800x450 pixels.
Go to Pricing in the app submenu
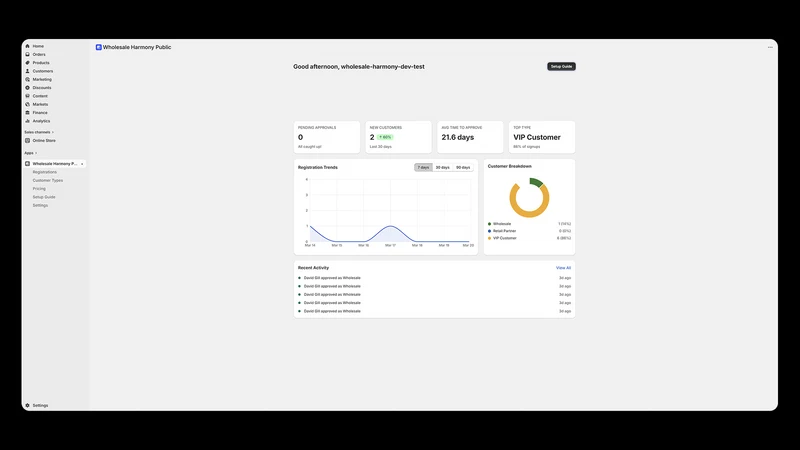39,189
